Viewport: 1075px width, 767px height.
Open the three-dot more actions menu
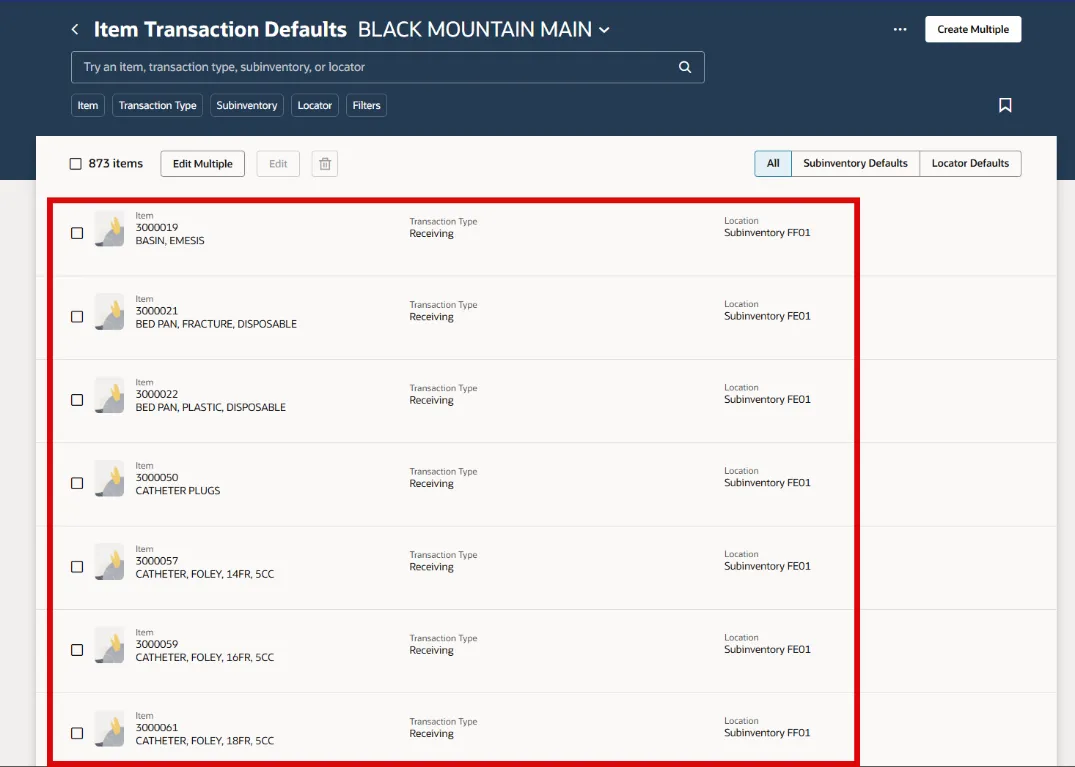[x=900, y=30]
